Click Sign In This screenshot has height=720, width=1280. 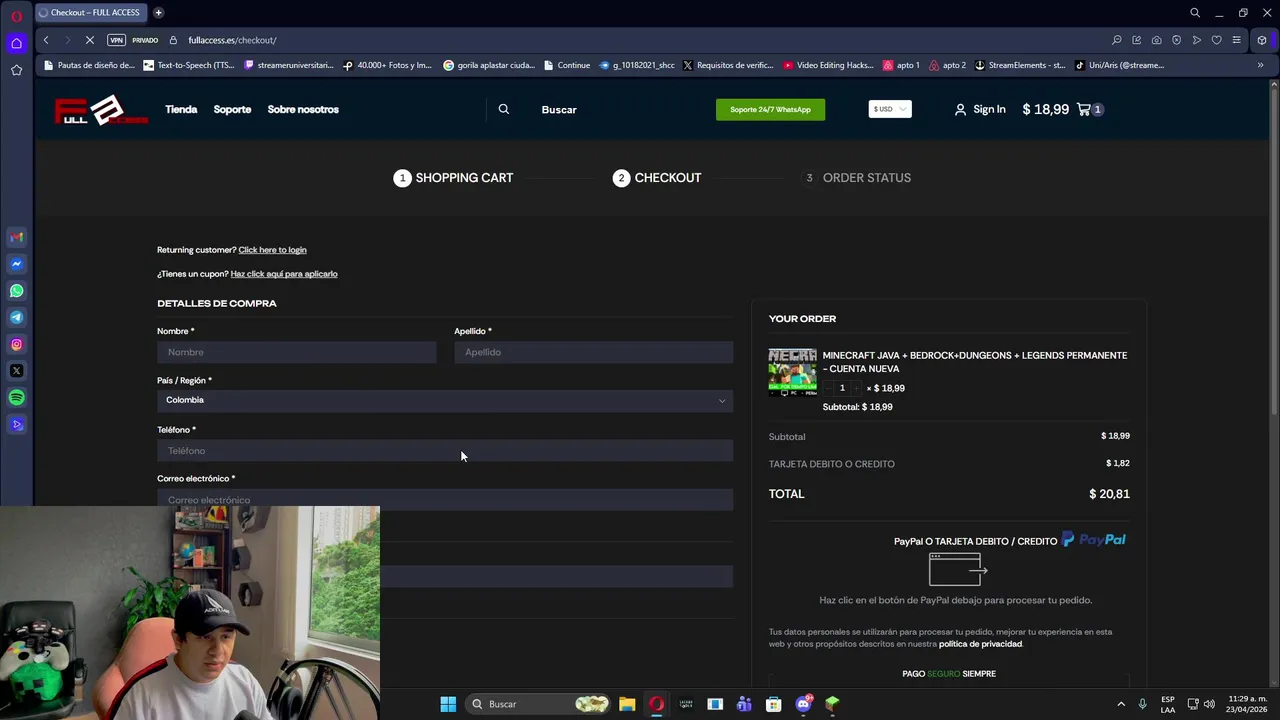980,109
